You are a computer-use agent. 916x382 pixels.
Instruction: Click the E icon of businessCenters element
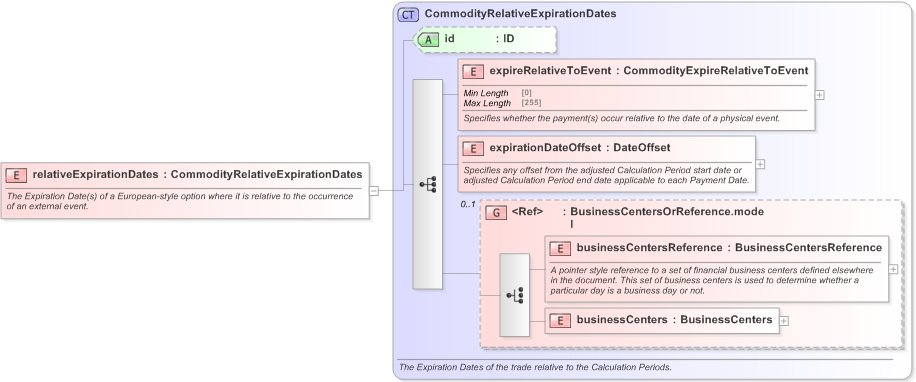560,320
